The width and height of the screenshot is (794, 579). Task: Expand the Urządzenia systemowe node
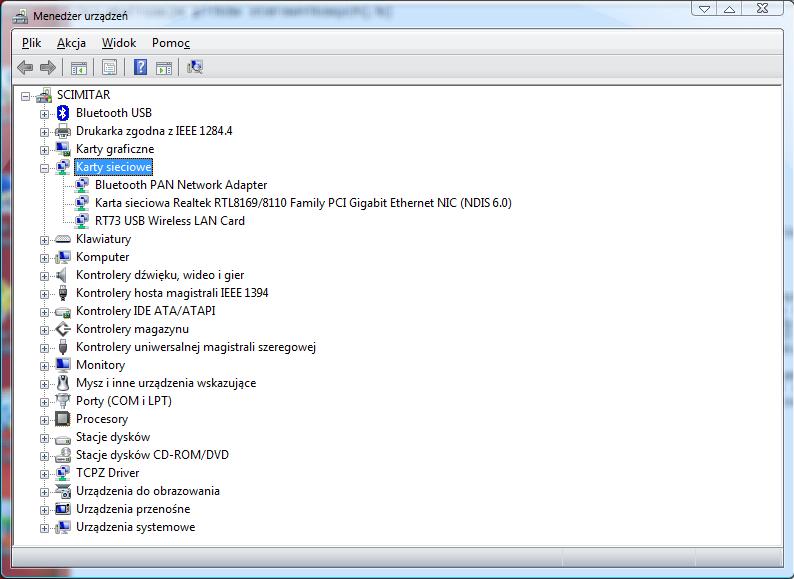point(45,528)
